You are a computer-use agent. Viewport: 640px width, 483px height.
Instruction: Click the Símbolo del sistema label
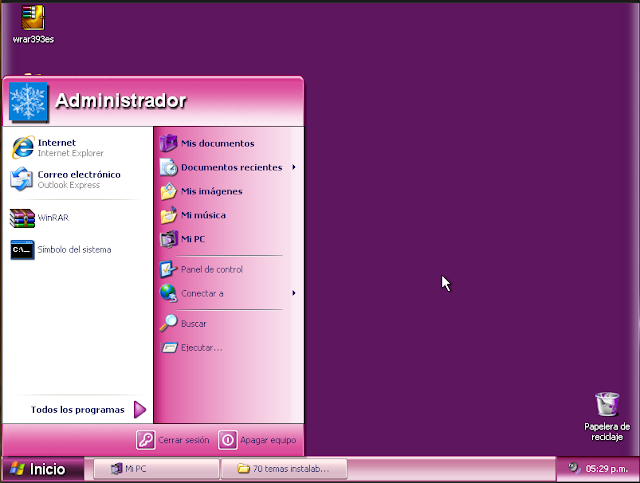coord(74,249)
